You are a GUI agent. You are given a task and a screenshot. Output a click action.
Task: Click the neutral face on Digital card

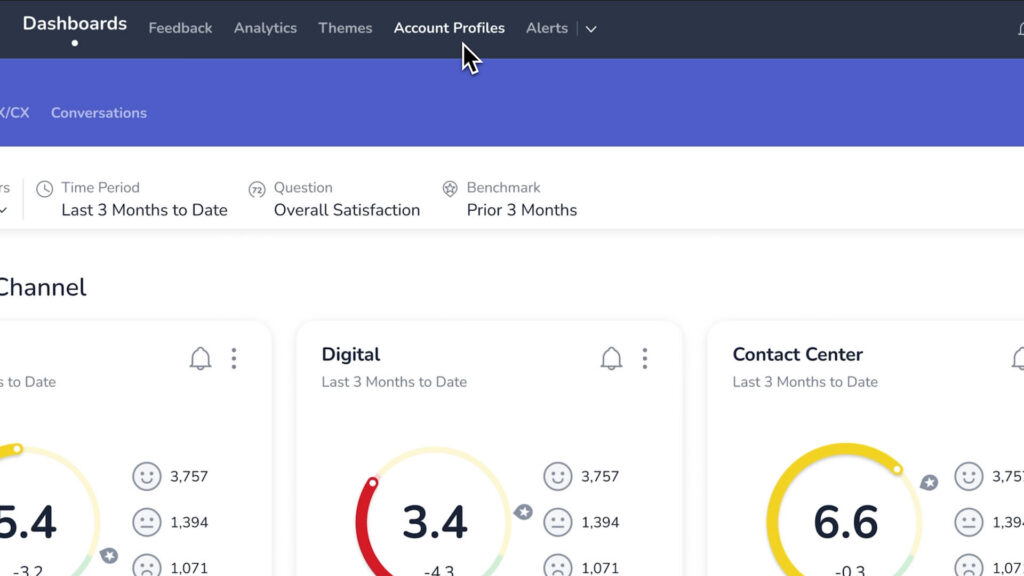(558, 522)
